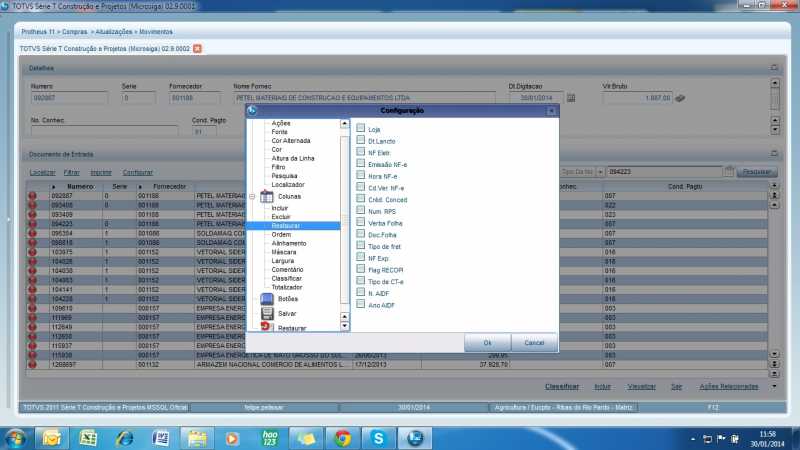
Task: Close the Configuração dialog with X
Action: 551,111
